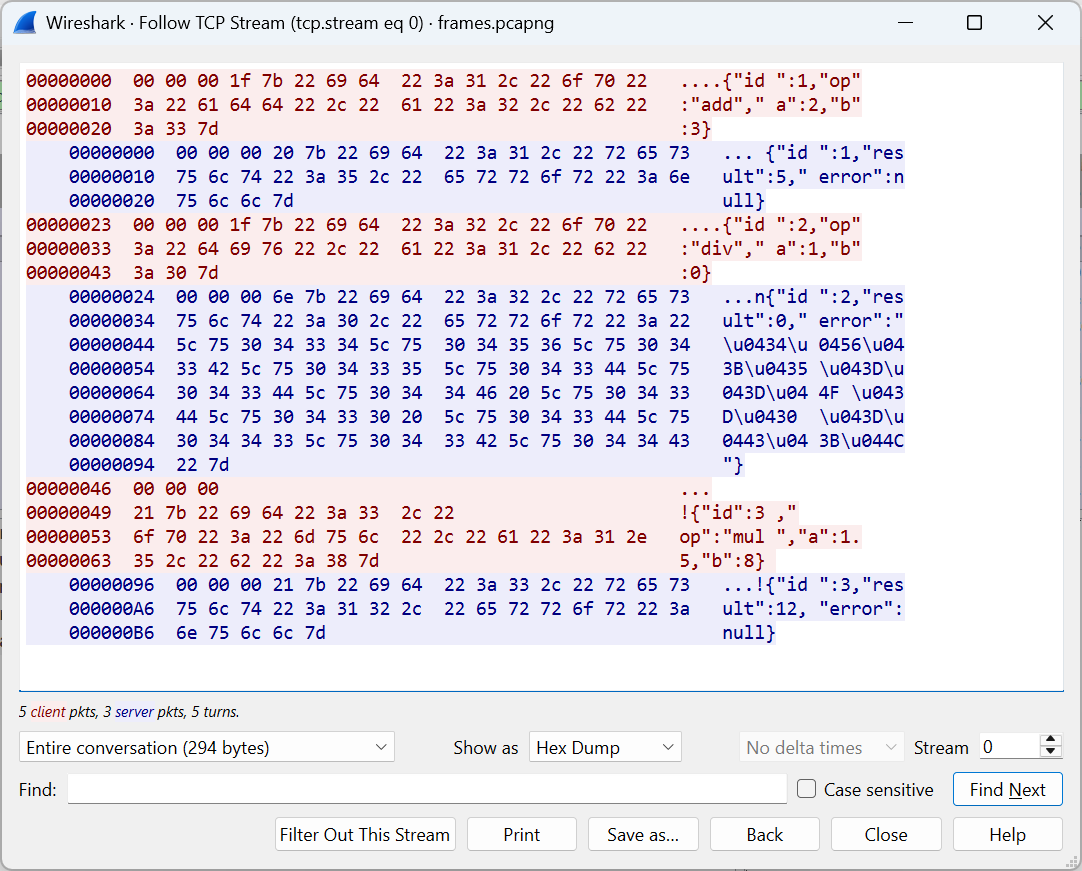1082x871 pixels.
Task: Click ASCII text op":"mul ","a":1.
Action: 770,537
